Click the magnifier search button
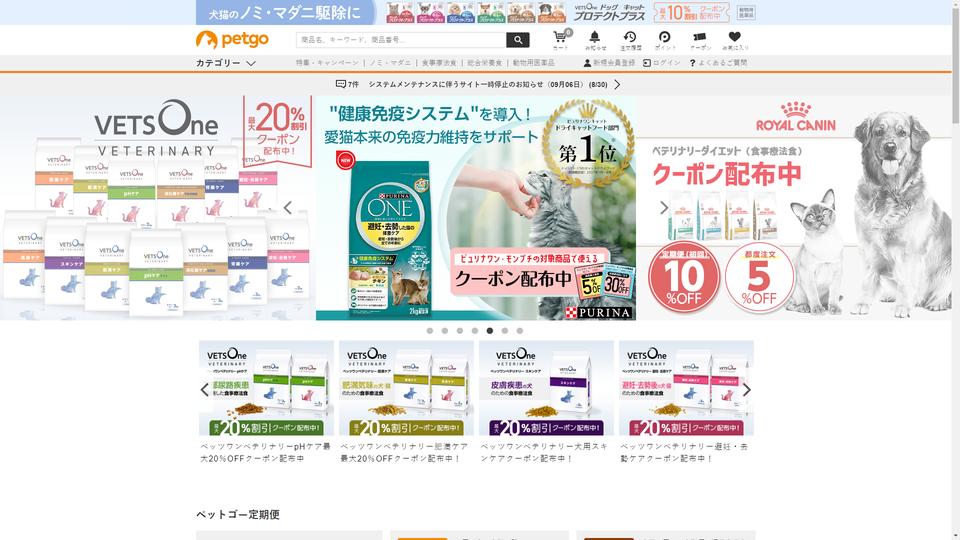The height and width of the screenshot is (540, 960). click(517, 40)
